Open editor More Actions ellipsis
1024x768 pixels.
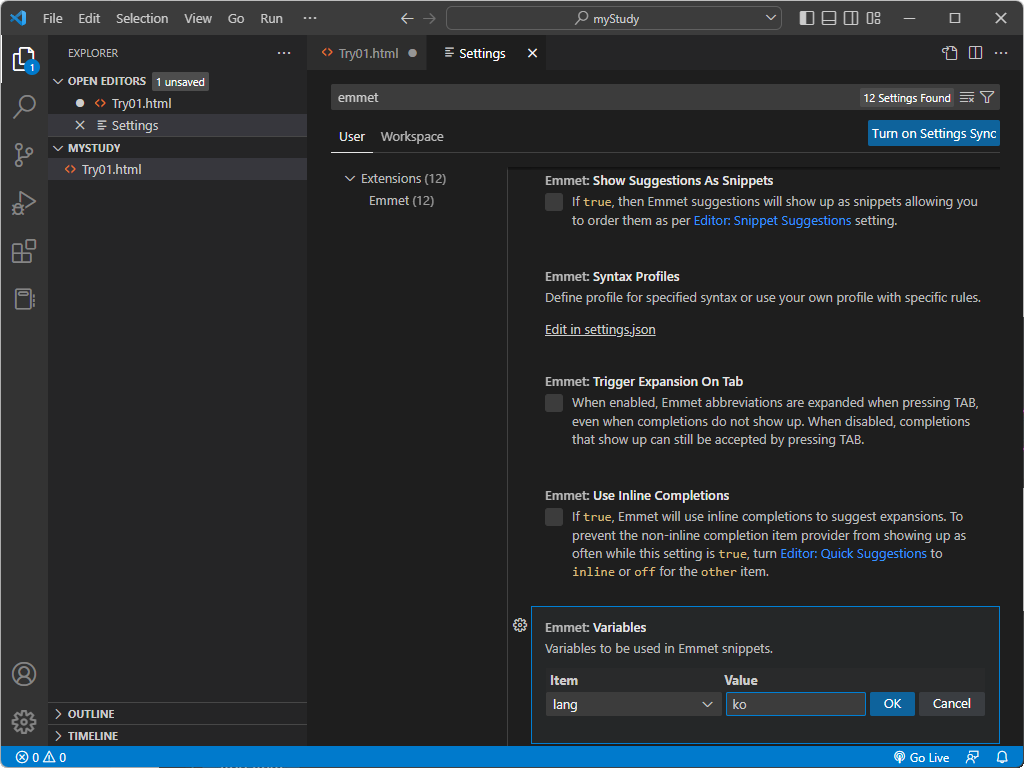click(x=1001, y=53)
